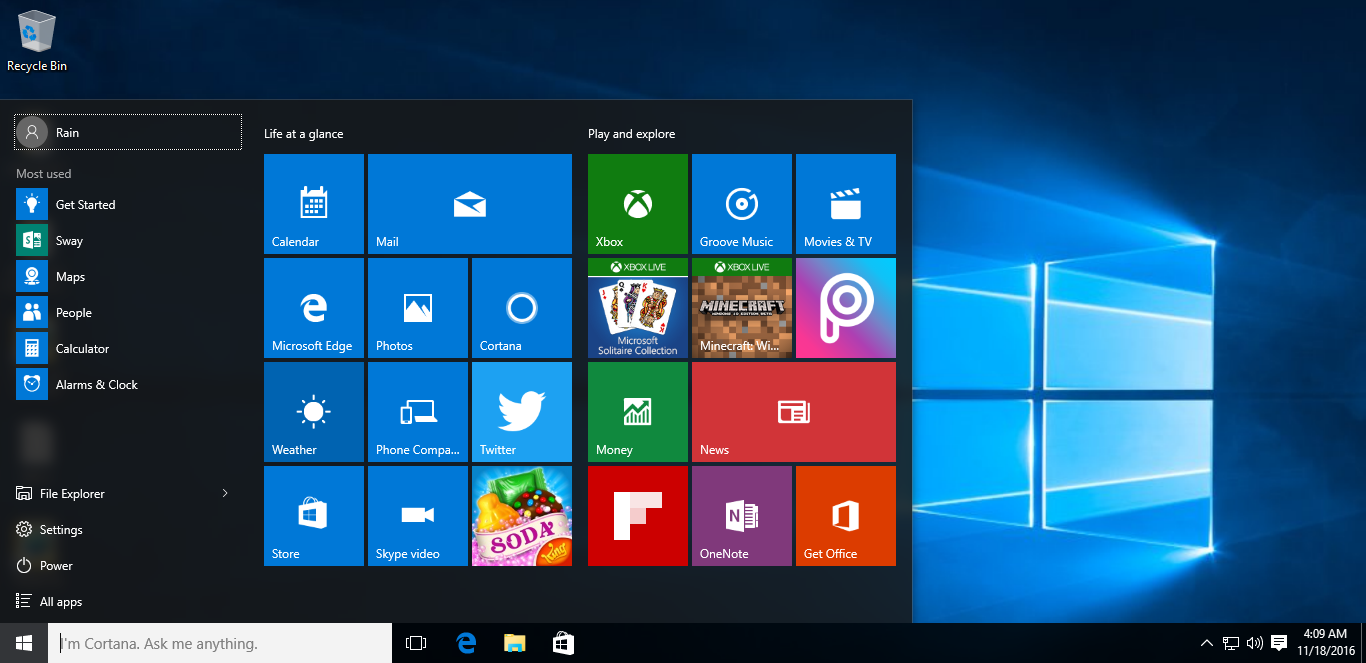Open Calculator from Most used list
This screenshot has width=1366, height=663.
pos(128,349)
